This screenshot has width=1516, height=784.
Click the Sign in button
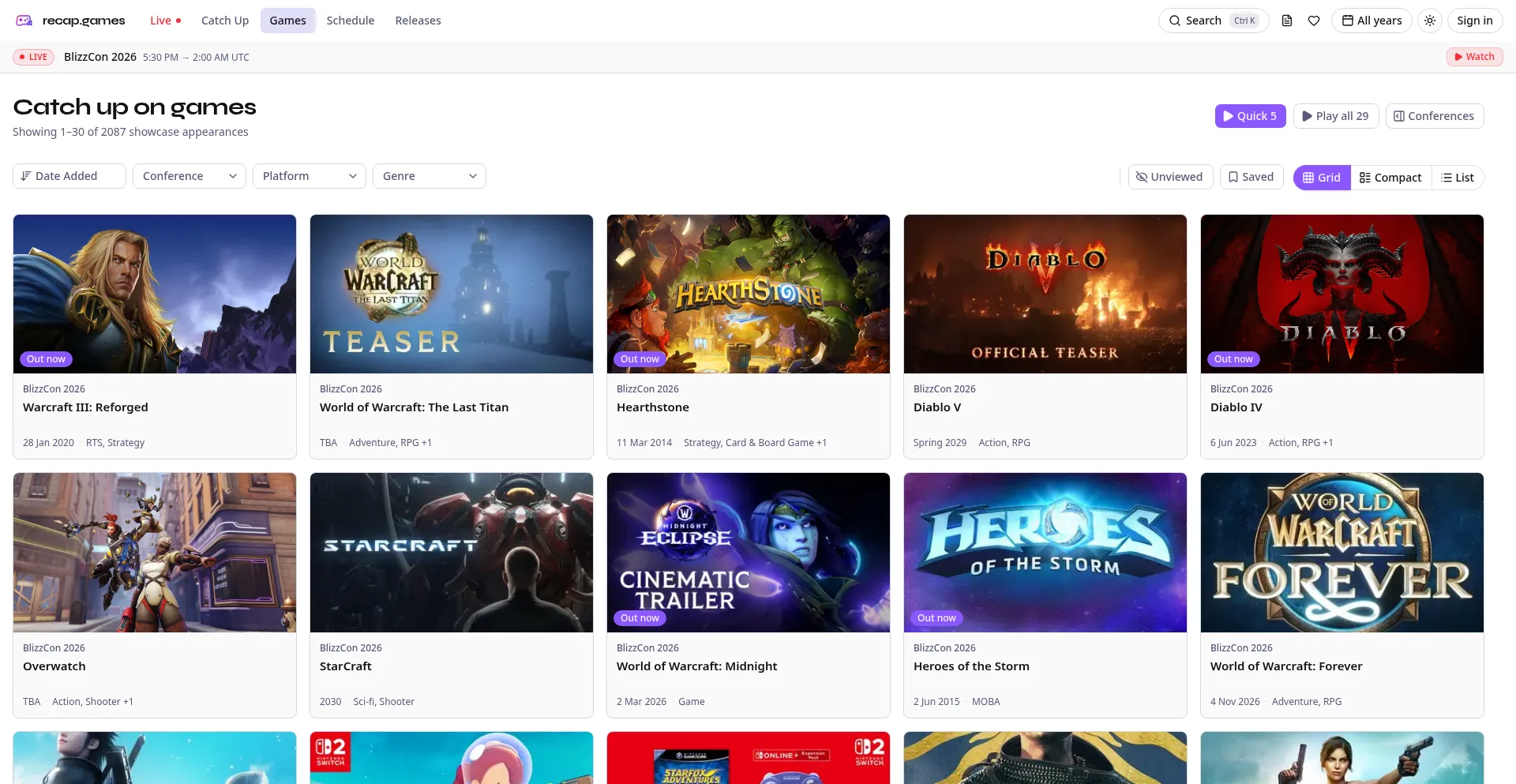click(1475, 21)
